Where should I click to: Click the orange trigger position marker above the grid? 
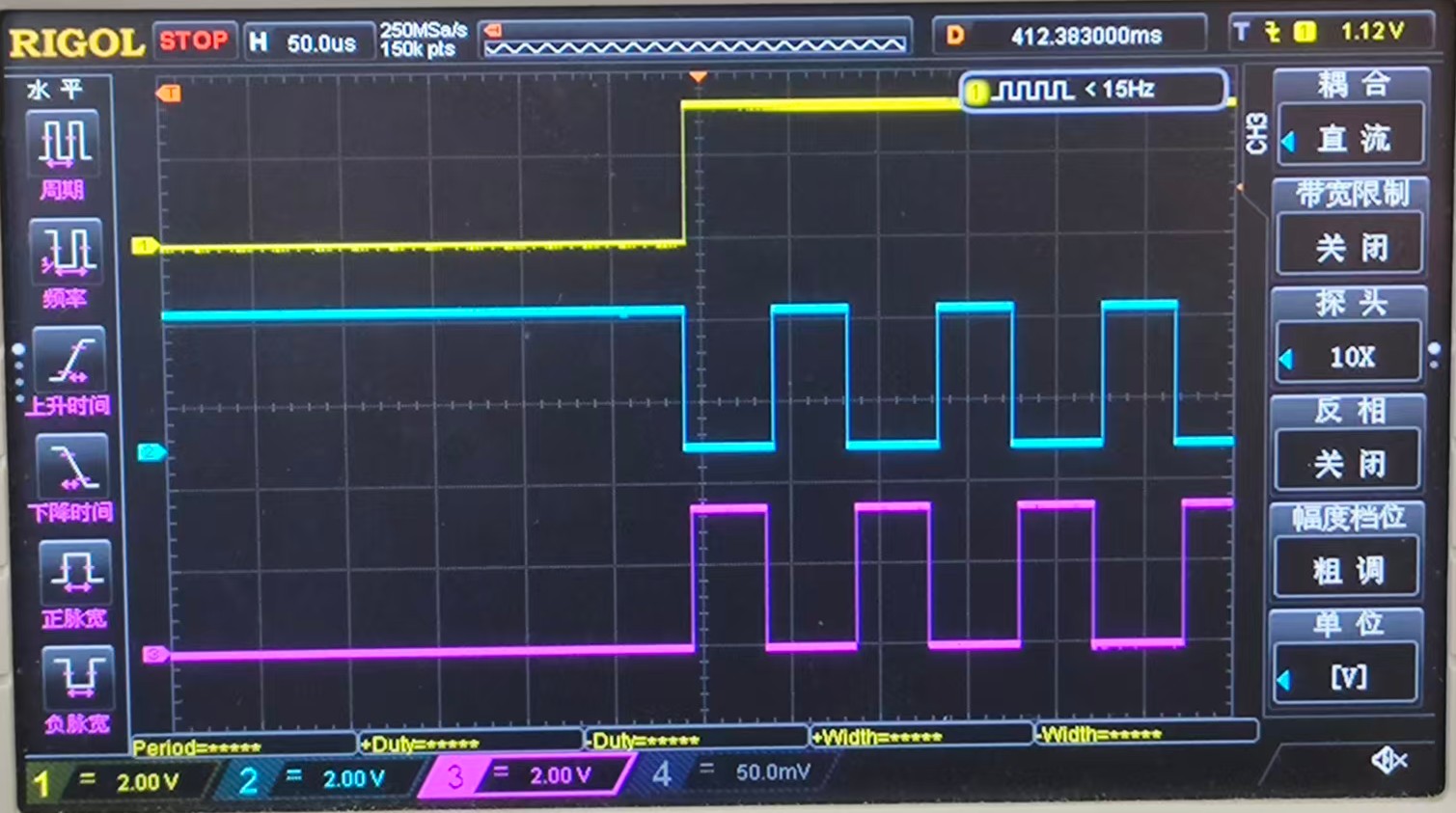(x=698, y=76)
